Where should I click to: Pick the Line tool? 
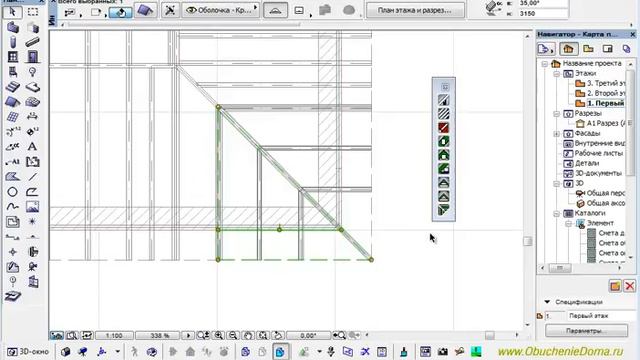point(33,177)
